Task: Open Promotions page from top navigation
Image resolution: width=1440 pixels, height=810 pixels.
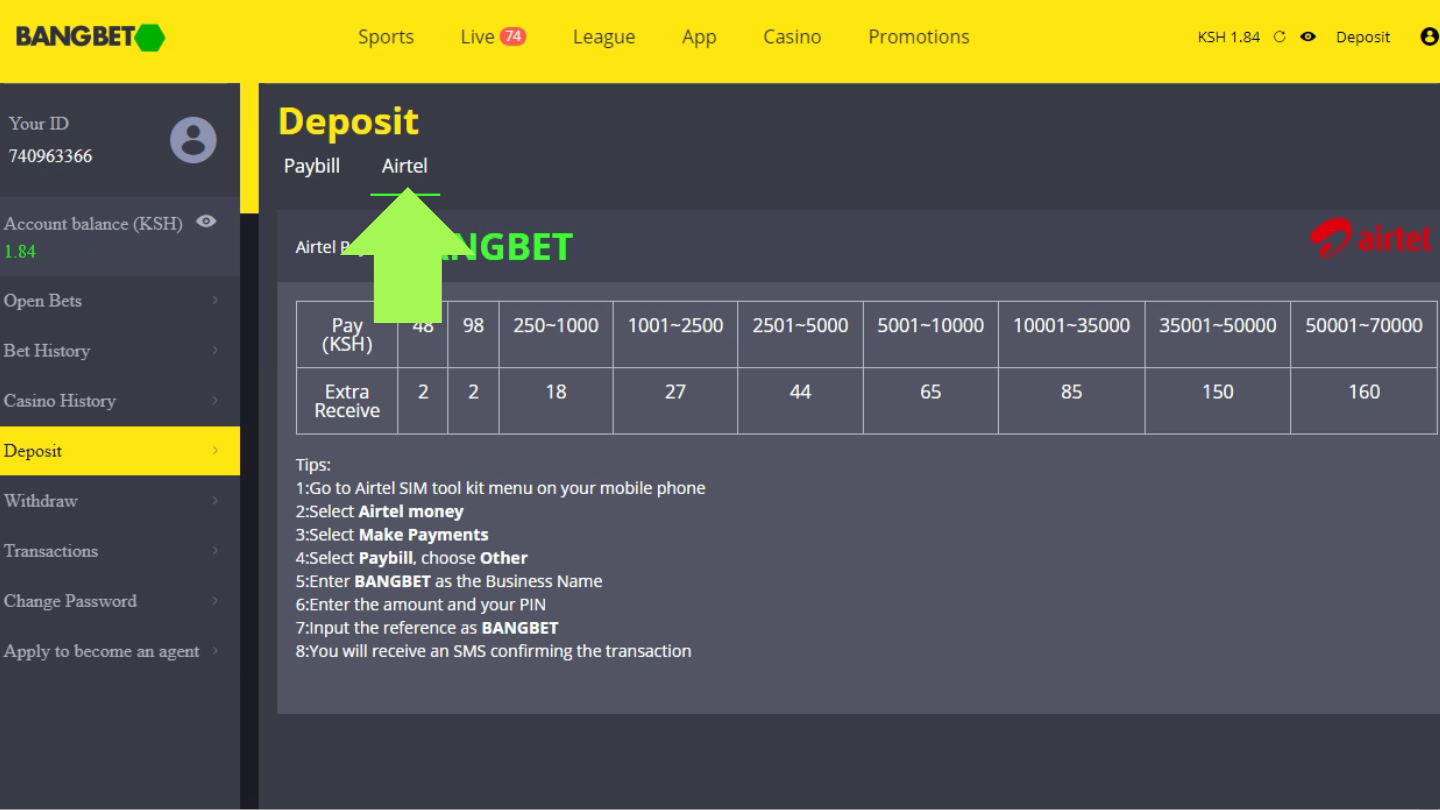Action: click(918, 37)
